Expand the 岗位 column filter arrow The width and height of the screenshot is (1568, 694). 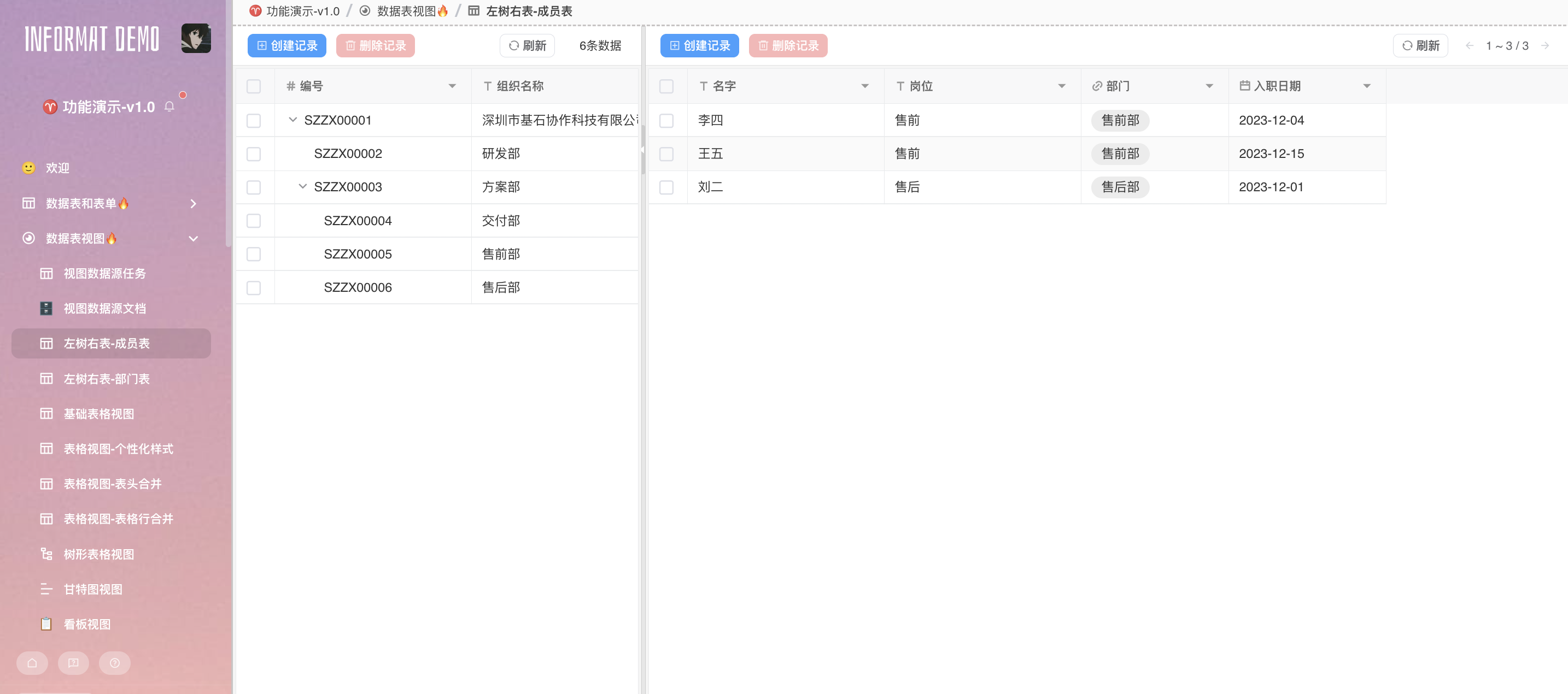1063,86
